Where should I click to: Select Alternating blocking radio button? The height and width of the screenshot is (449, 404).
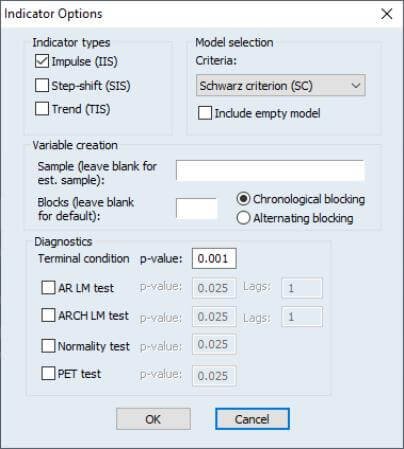pyautogui.click(x=243, y=218)
